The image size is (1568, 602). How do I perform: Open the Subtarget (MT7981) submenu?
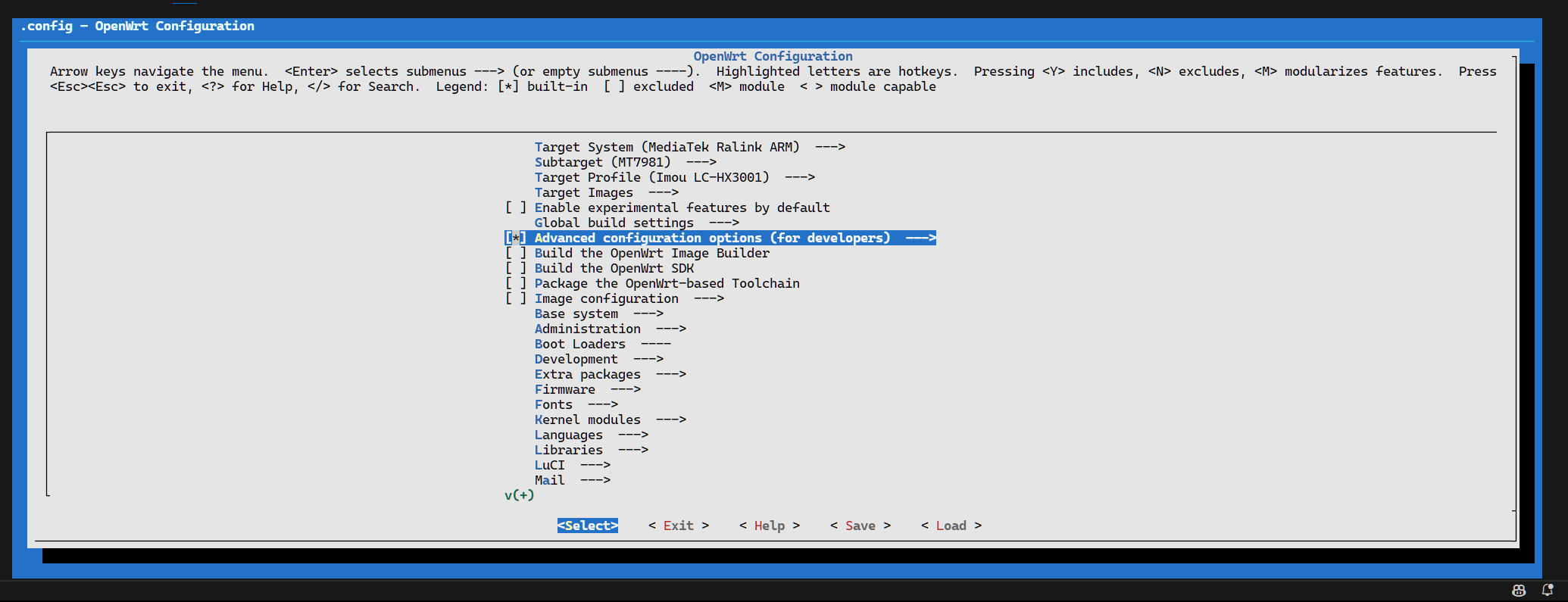click(x=625, y=162)
